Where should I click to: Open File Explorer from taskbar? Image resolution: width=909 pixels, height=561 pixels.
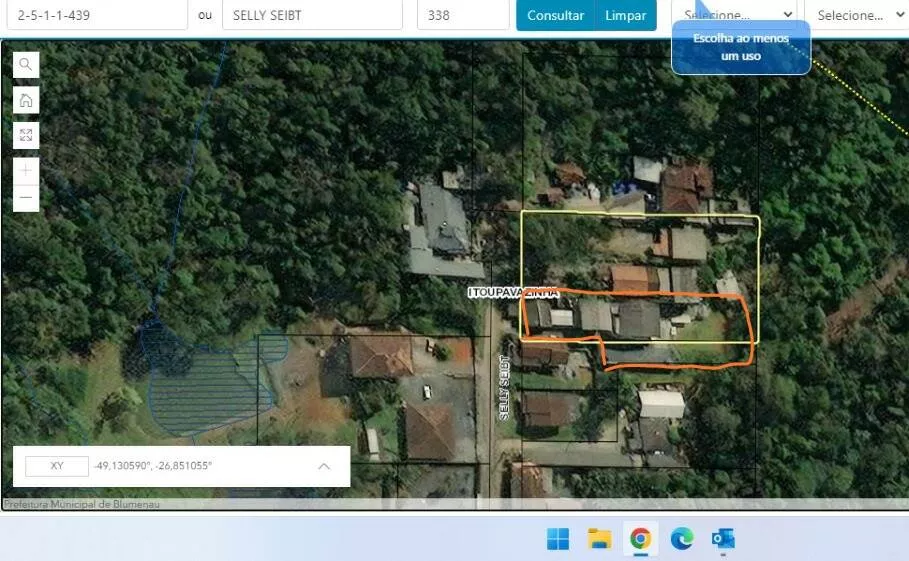tap(599, 538)
